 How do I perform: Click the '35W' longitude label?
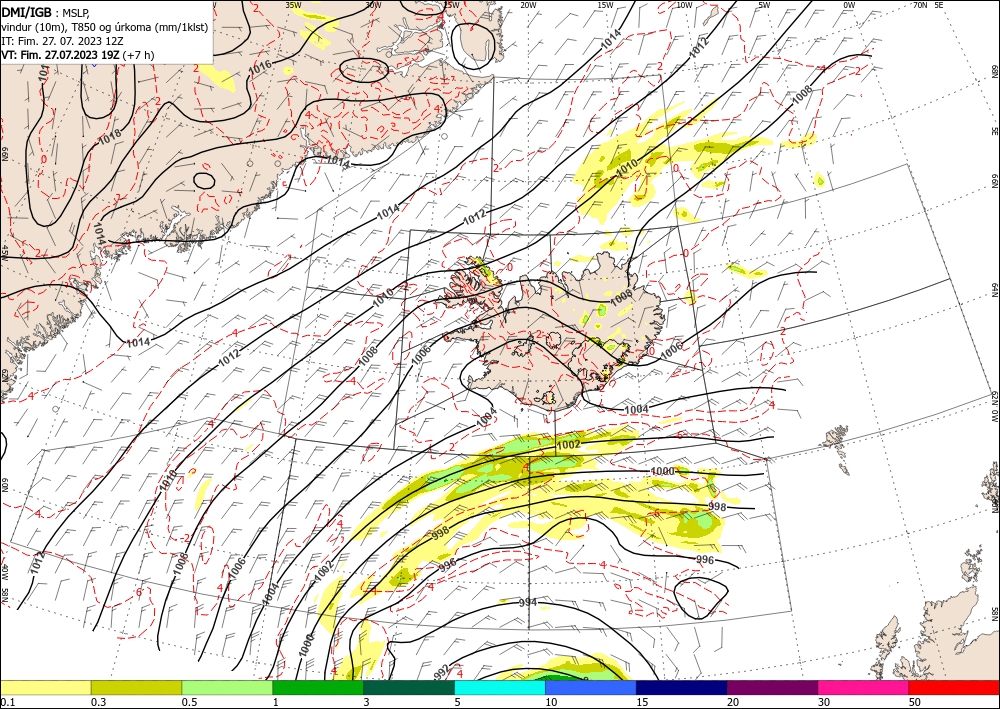point(293,5)
